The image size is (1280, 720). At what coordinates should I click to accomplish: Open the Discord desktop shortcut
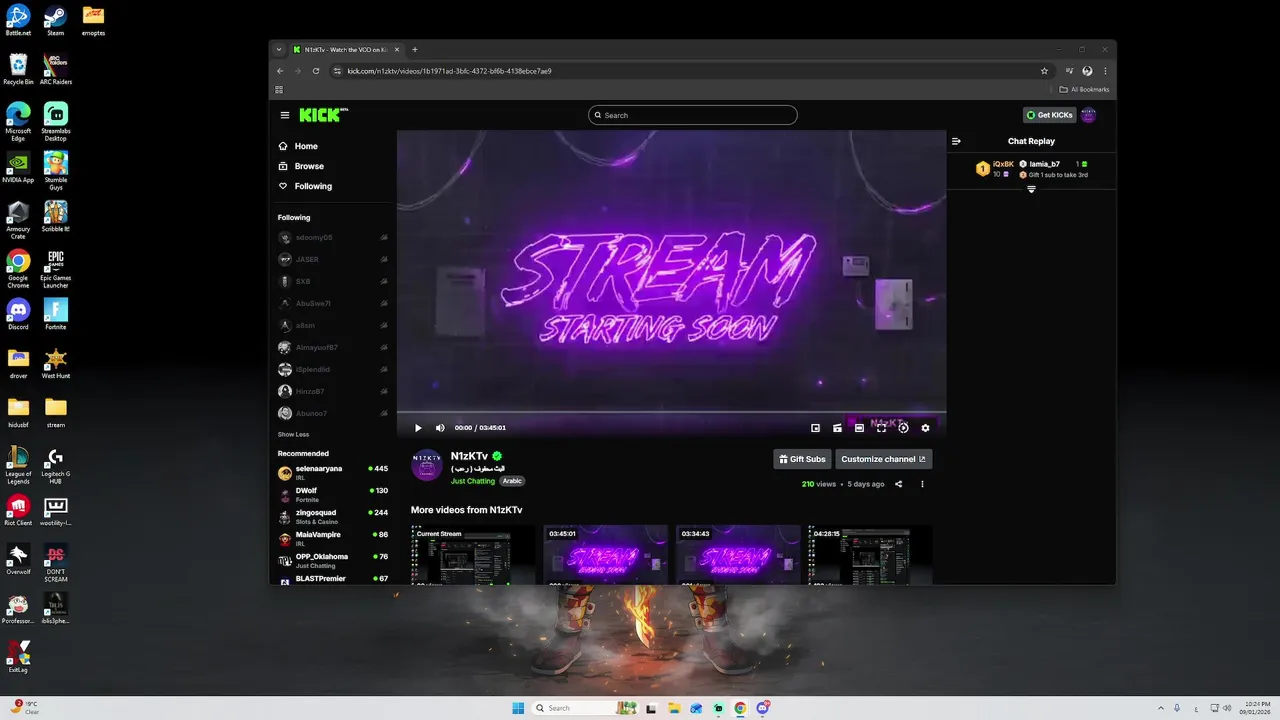pos(18,314)
